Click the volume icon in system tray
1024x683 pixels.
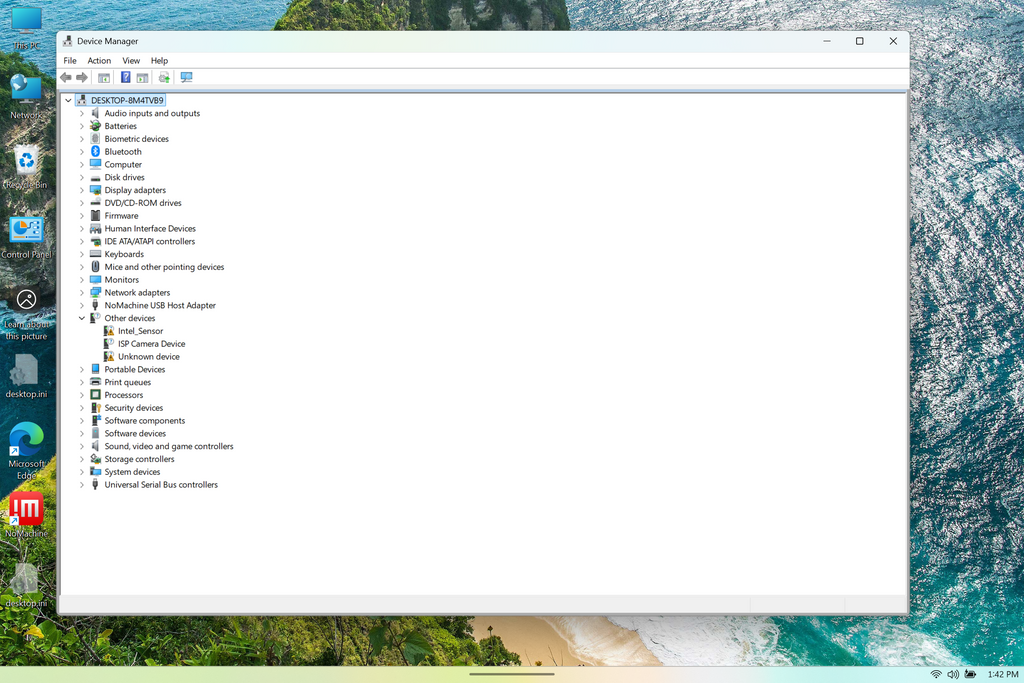pyautogui.click(x=953, y=675)
